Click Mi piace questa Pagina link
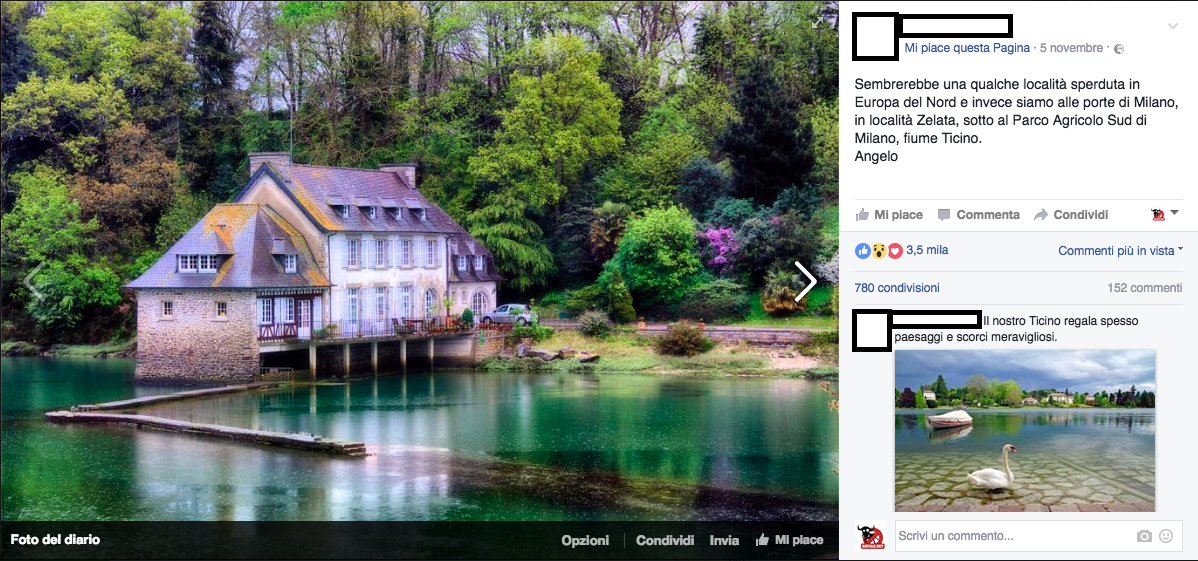1198x561 pixels. click(968, 48)
